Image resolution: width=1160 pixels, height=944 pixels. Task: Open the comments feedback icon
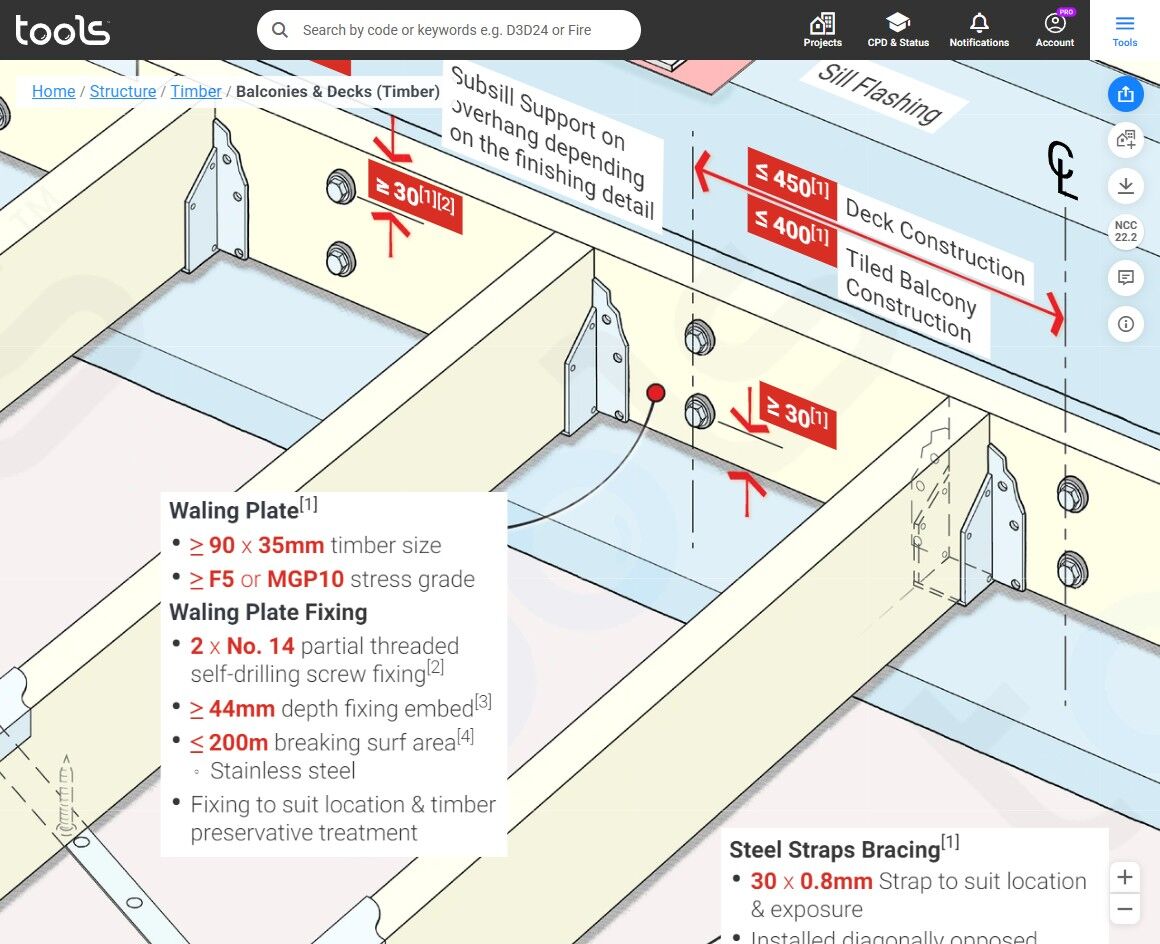pyautogui.click(x=1125, y=277)
